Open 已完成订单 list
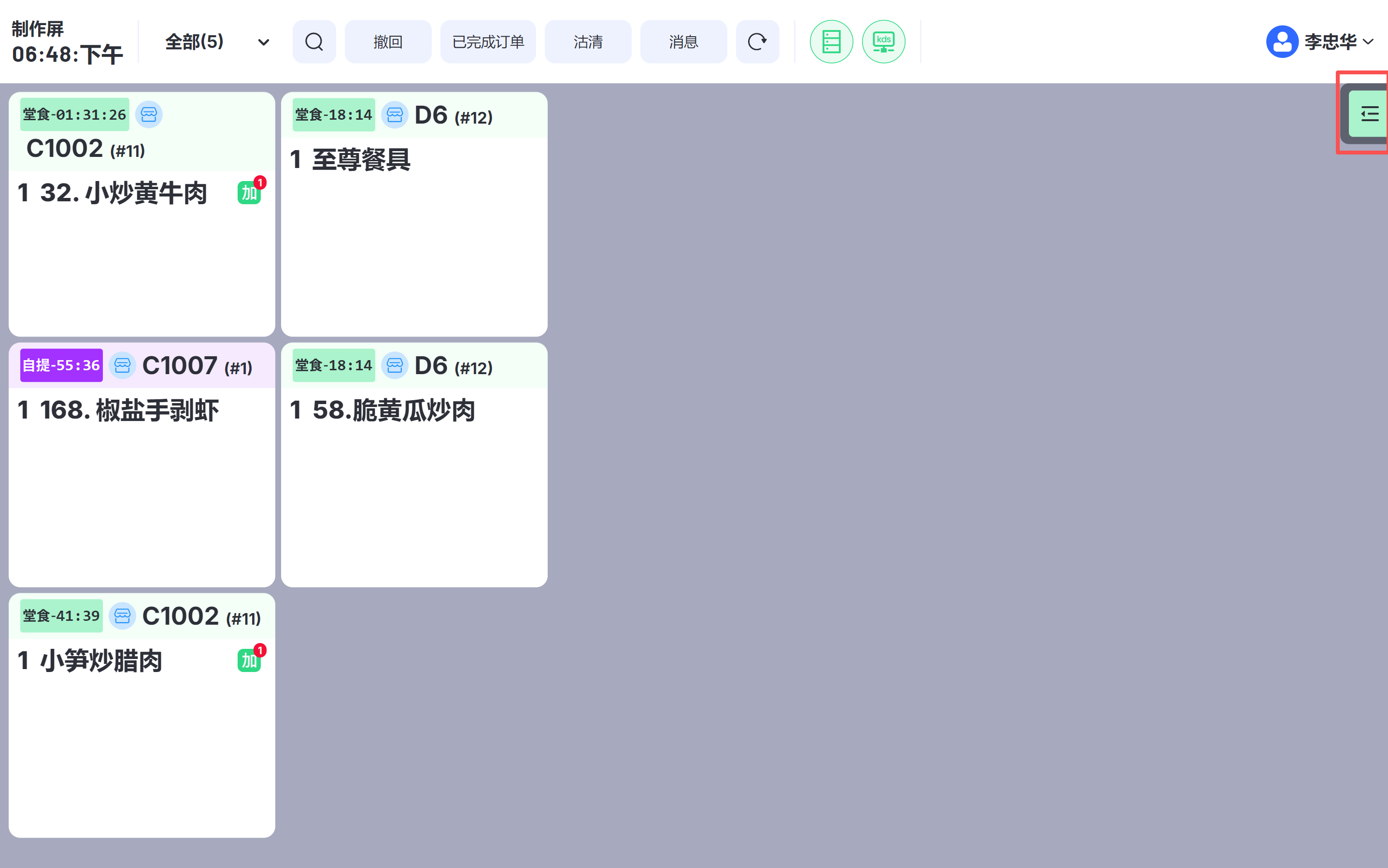This screenshot has width=1388, height=868. (488, 42)
